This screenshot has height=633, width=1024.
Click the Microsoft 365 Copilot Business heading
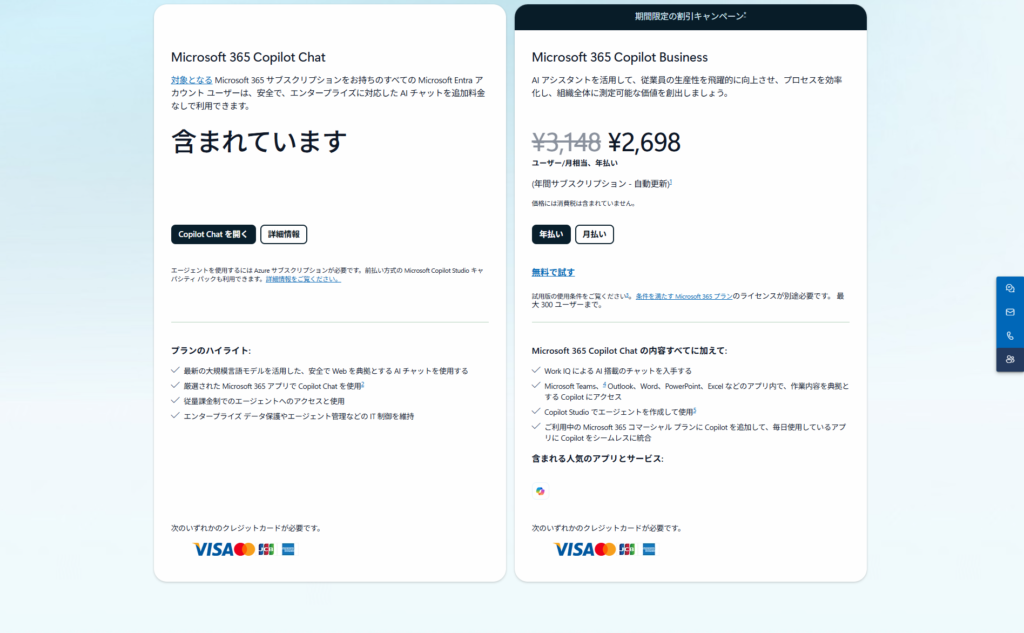tap(619, 57)
